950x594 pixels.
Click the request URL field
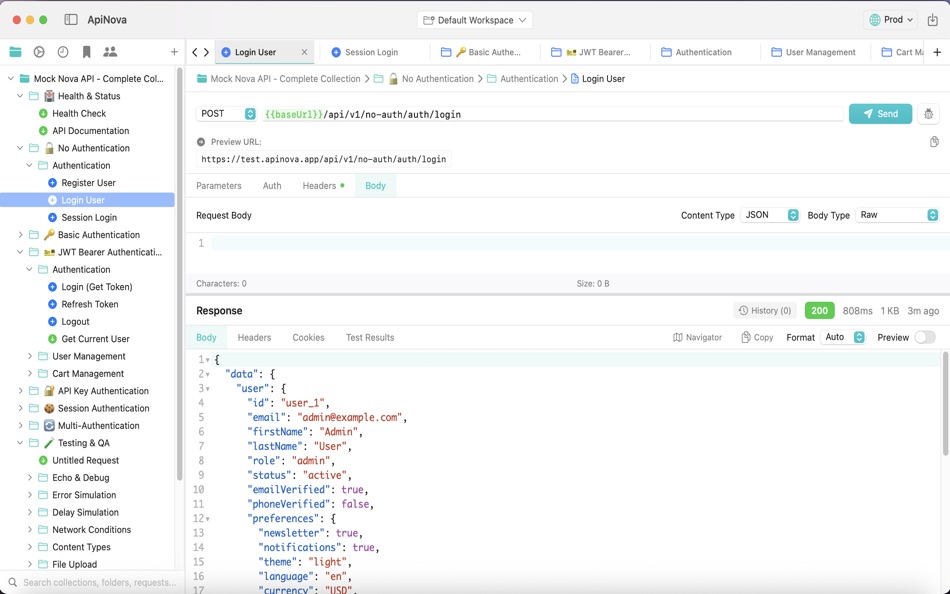click(553, 114)
